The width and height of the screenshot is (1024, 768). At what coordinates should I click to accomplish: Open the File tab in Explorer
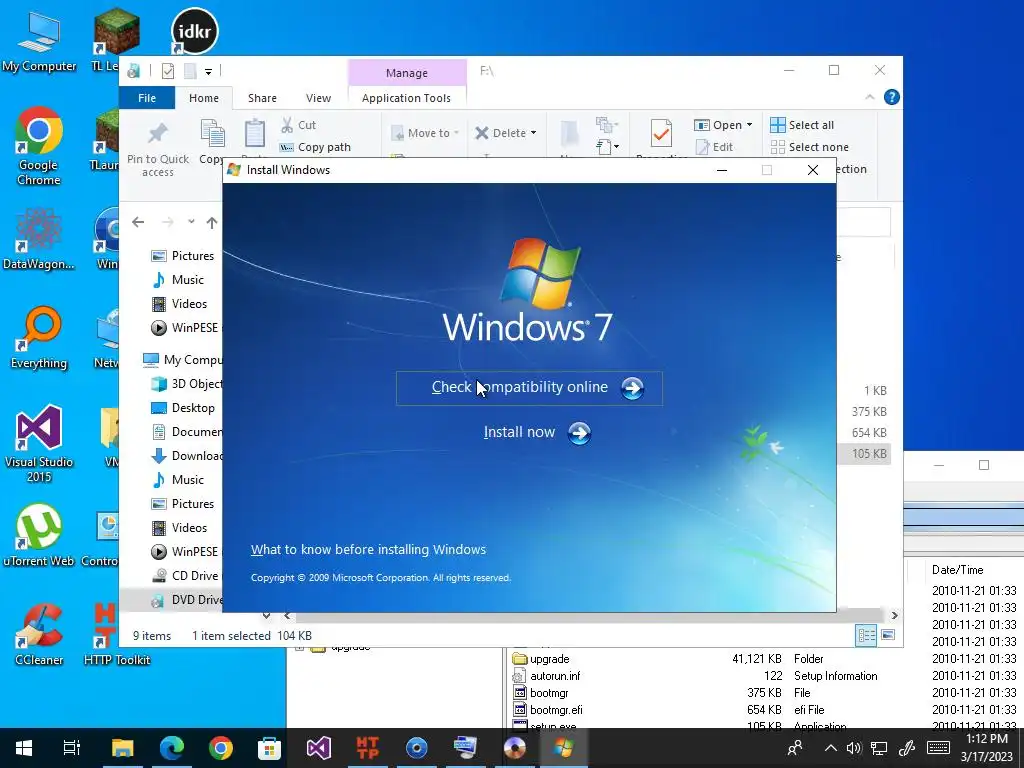tap(147, 98)
